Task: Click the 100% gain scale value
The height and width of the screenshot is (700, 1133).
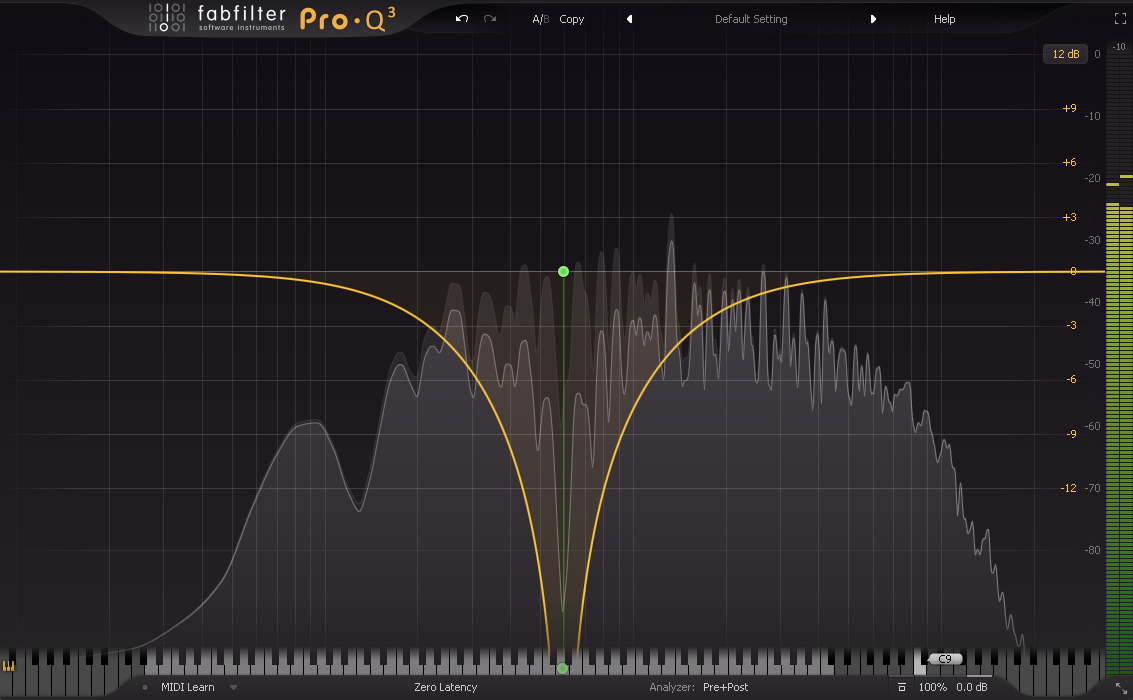Action: point(932,687)
